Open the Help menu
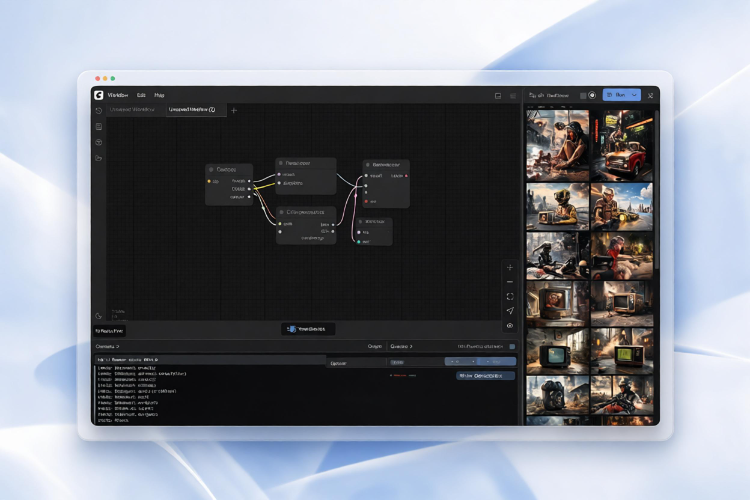The height and width of the screenshot is (500, 750). click(x=159, y=95)
